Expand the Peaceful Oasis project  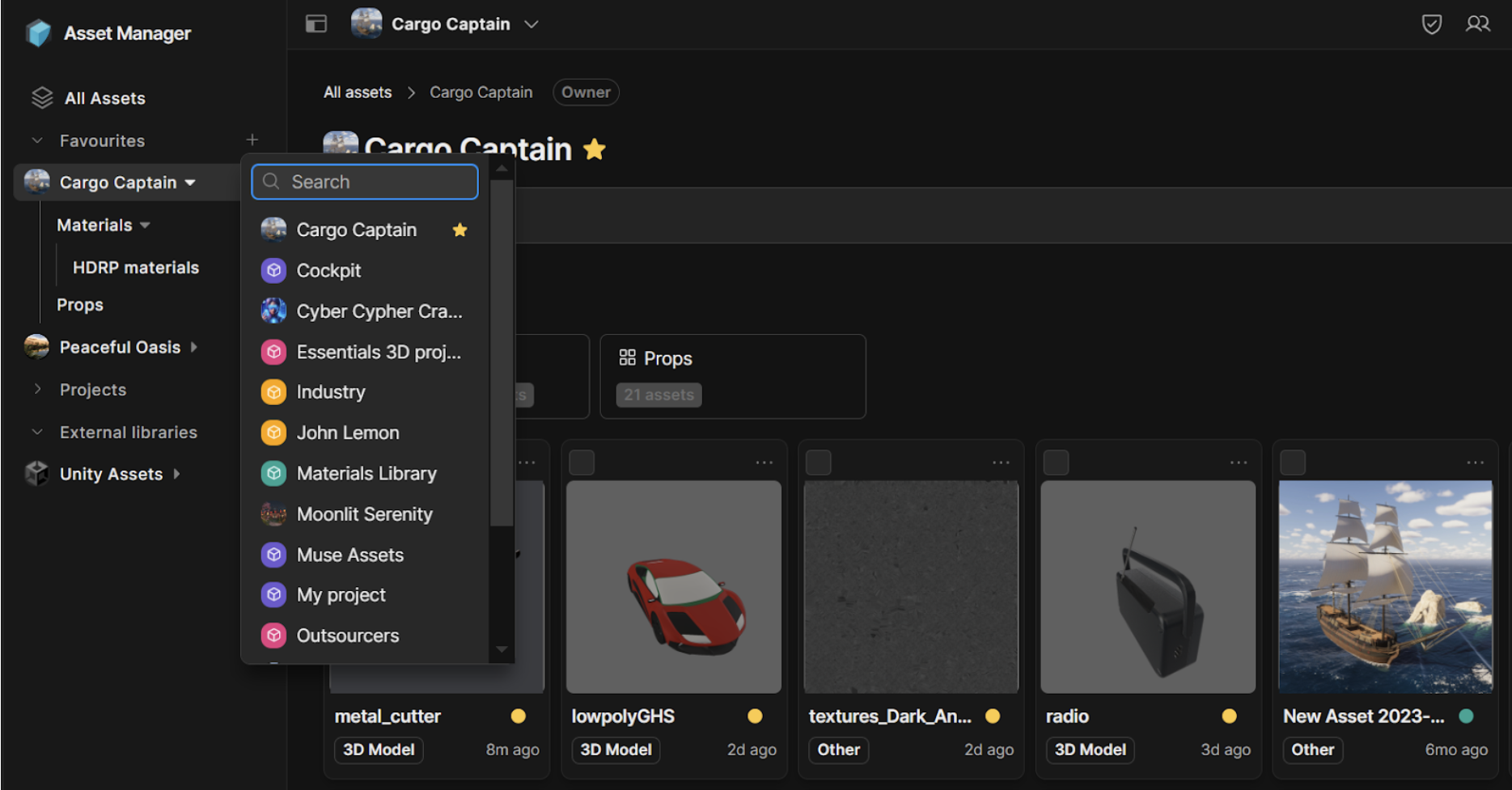click(194, 347)
